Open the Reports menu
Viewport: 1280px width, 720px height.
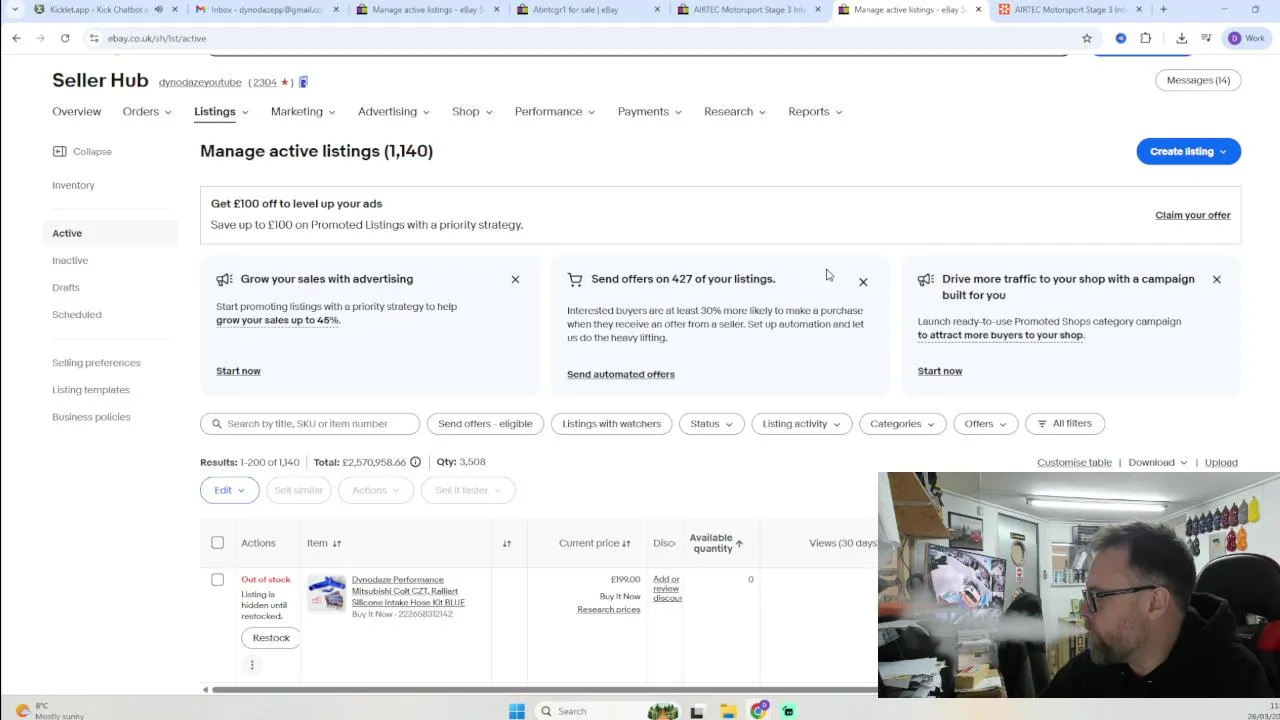815,112
